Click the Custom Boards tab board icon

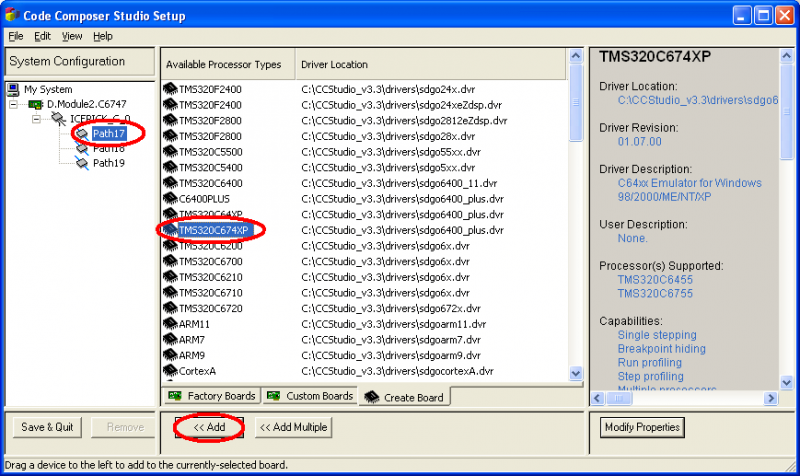click(273, 396)
